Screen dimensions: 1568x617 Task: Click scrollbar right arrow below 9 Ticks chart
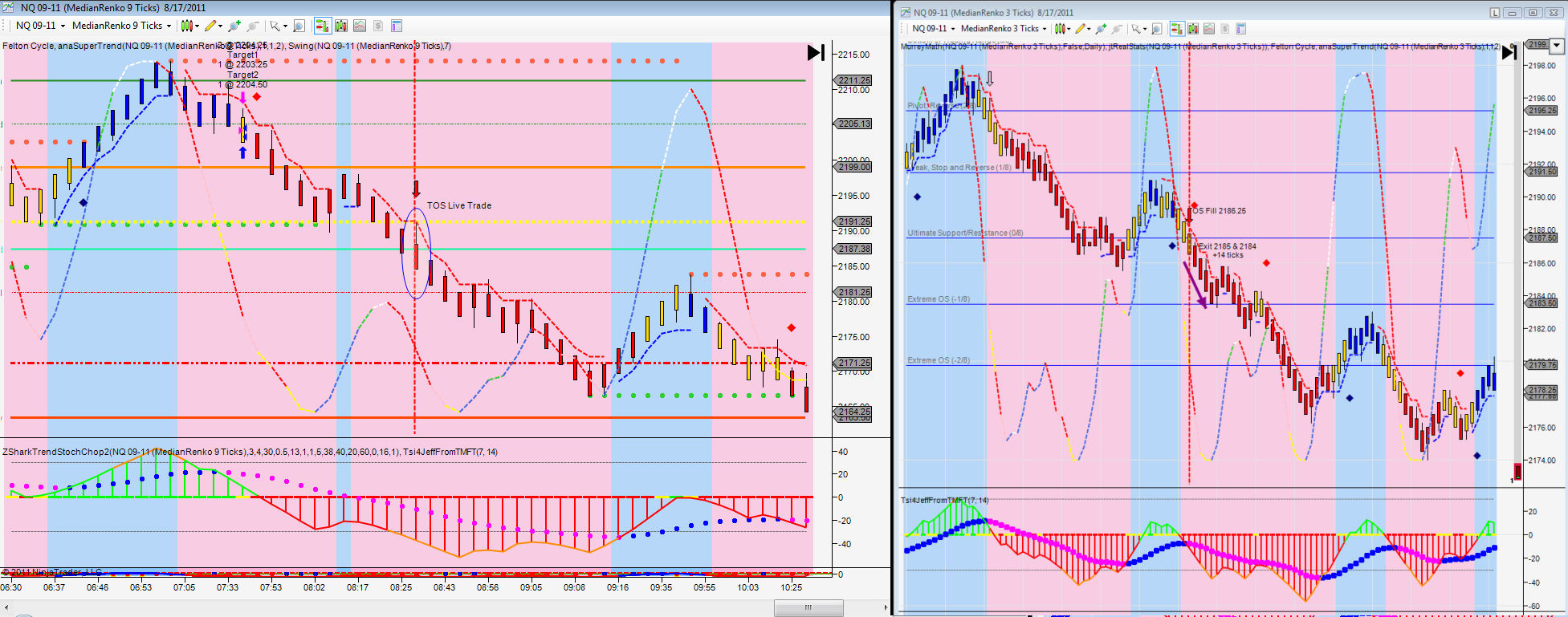click(x=887, y=608)
